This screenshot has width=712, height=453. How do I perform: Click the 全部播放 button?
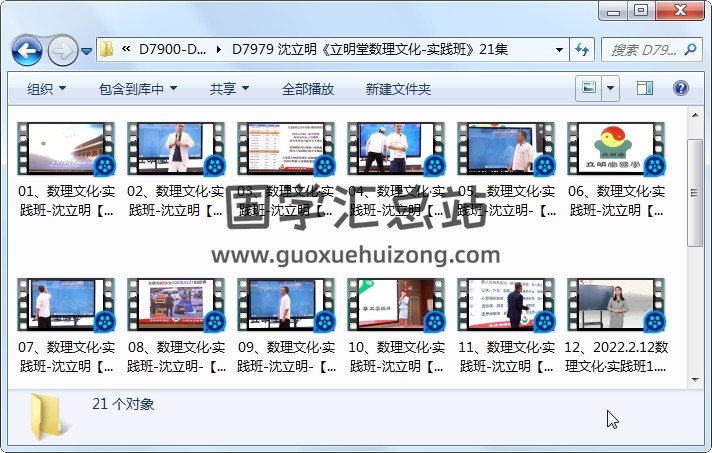pos(308,89)
